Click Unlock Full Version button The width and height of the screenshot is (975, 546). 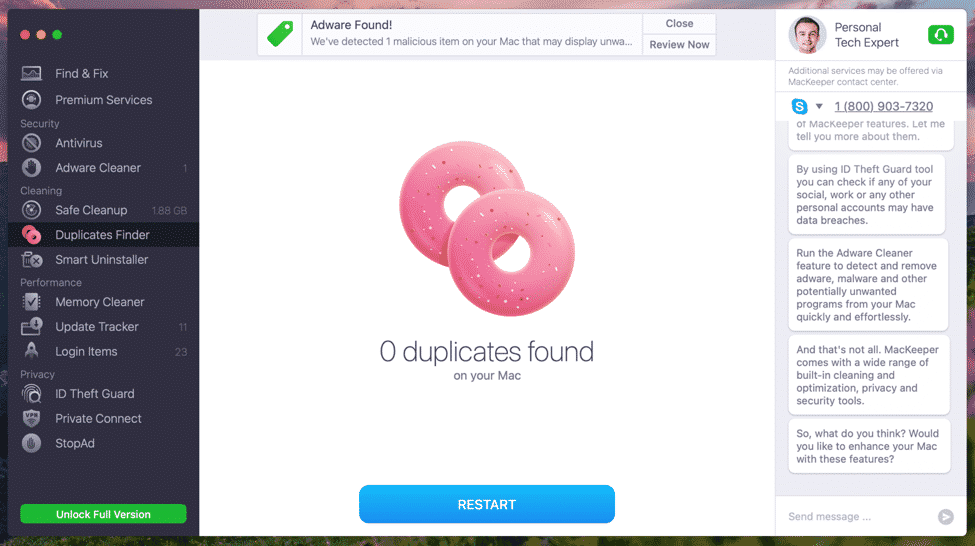(x=103, y=514)
